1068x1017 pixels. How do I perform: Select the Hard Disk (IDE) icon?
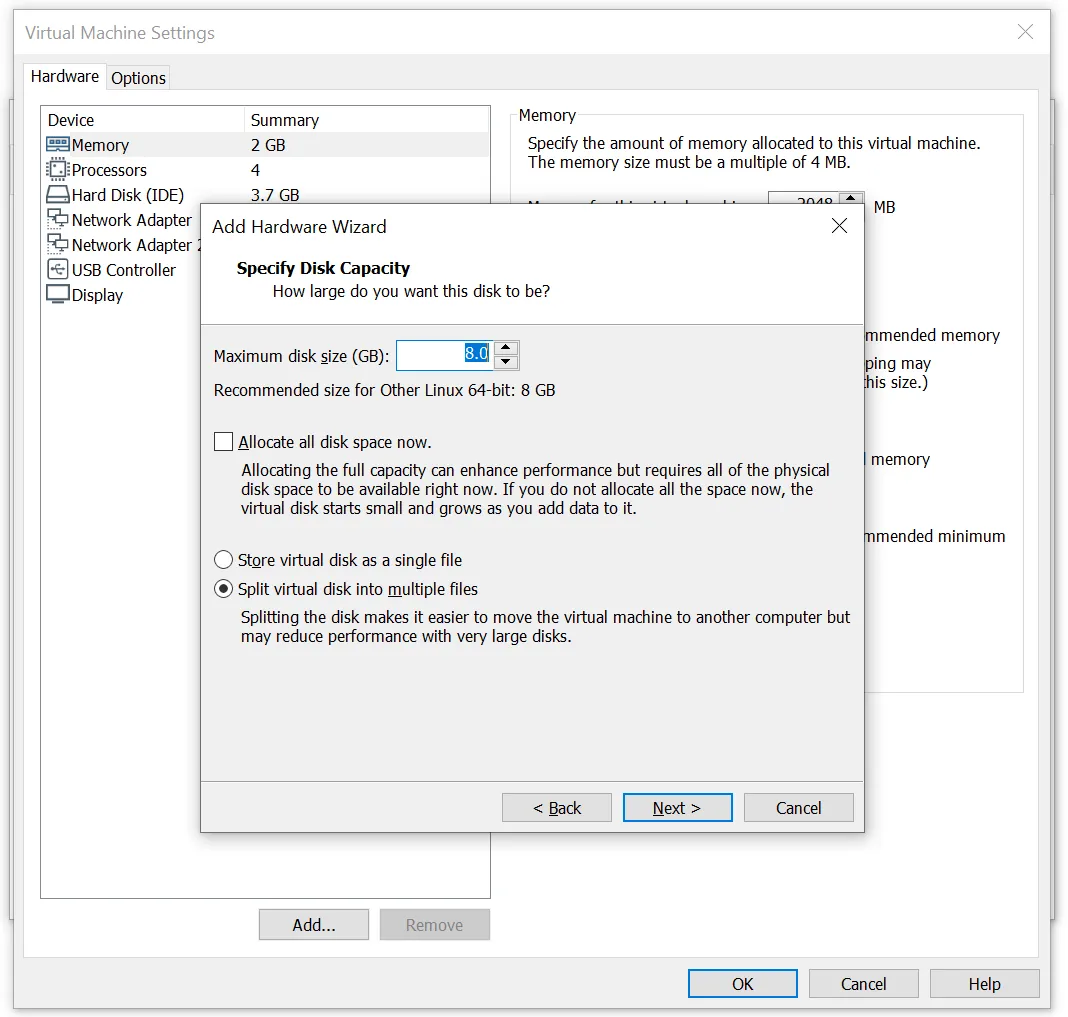coord(57,195)
